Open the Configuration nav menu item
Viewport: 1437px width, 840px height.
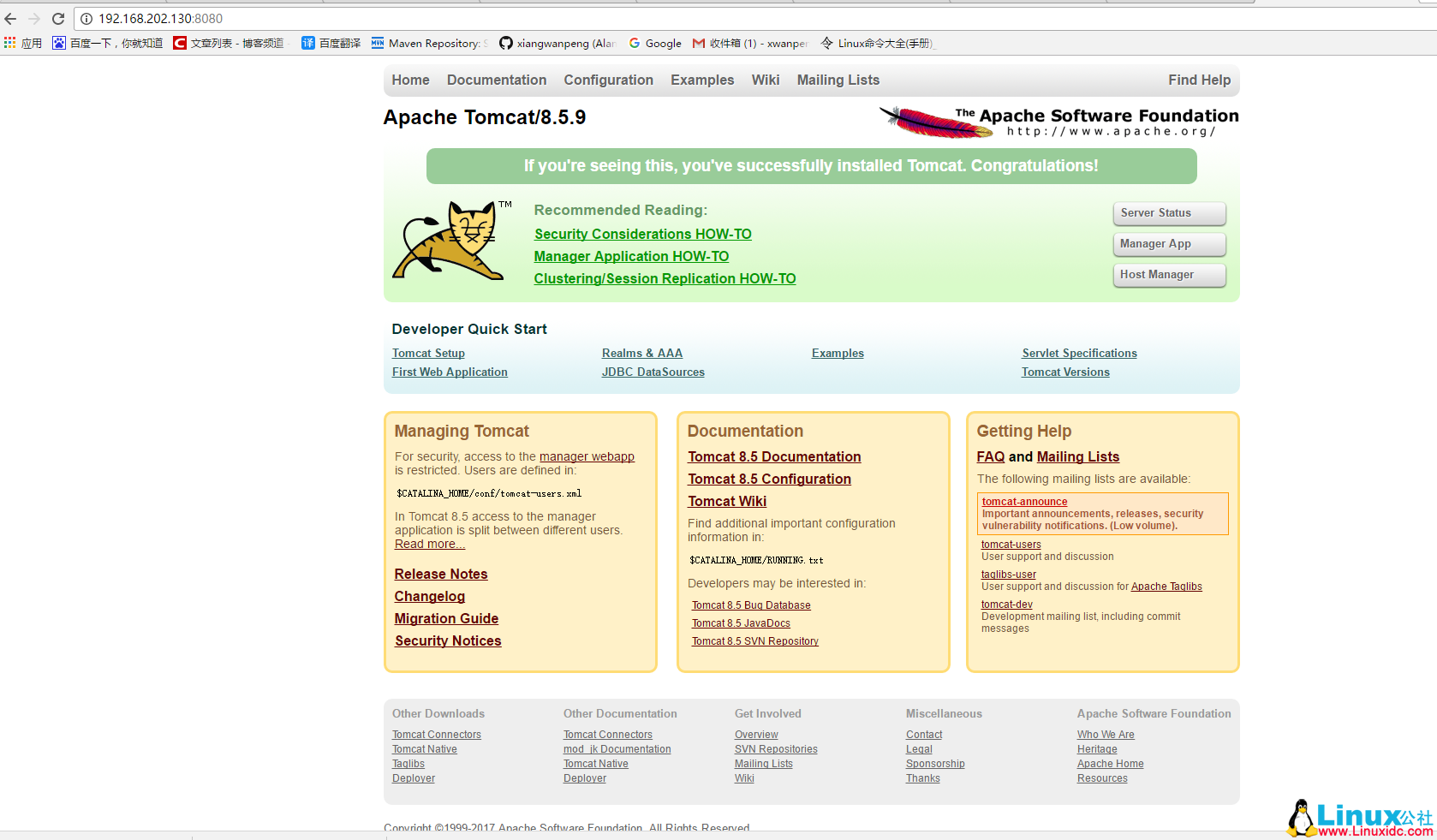coord(608,80)
